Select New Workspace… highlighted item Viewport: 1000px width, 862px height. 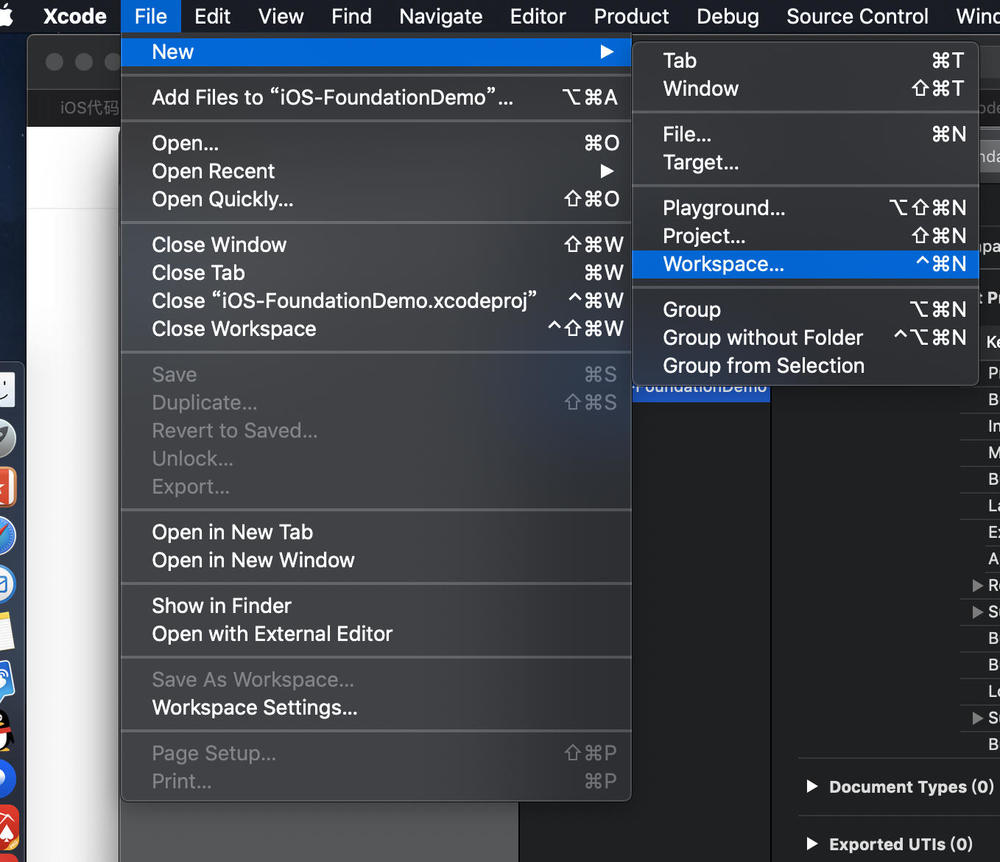click(x=805, y=264)
